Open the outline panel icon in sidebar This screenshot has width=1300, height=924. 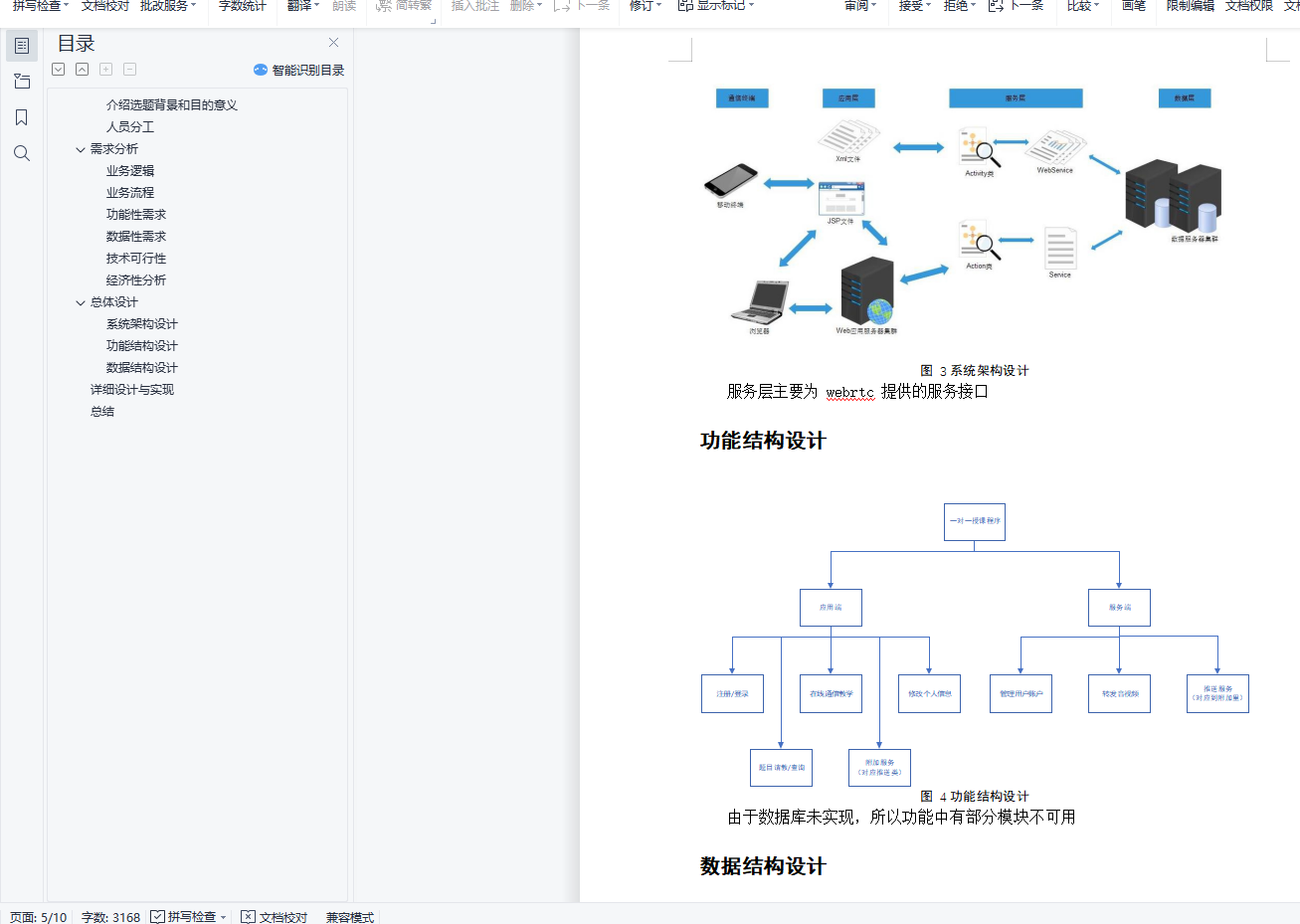(22, 46)
